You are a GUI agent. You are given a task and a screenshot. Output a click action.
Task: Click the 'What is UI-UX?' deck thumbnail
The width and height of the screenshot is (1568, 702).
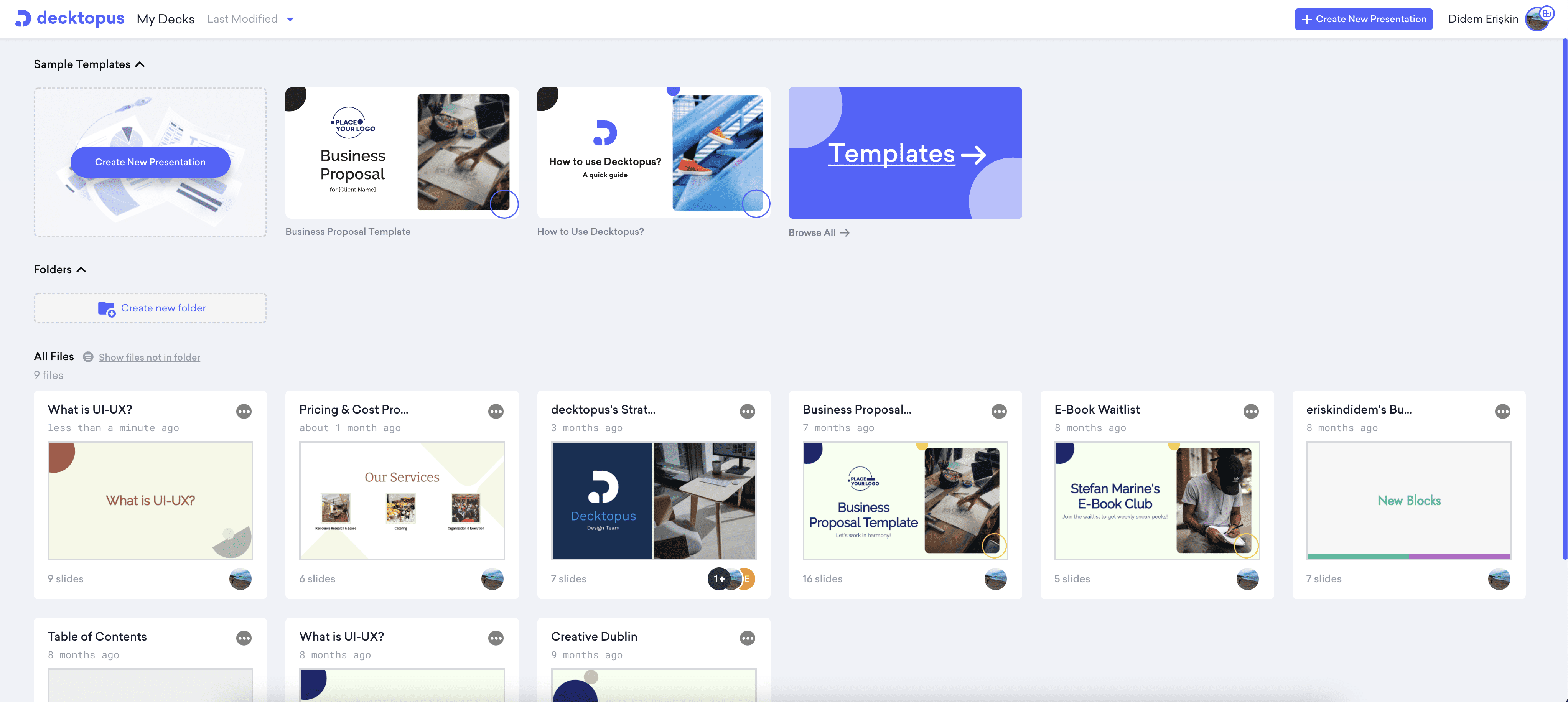point(150,500)
